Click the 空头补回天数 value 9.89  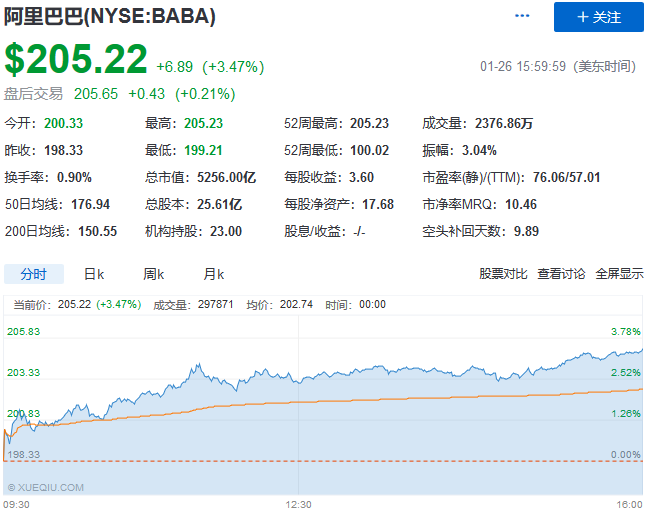point(526,231)
